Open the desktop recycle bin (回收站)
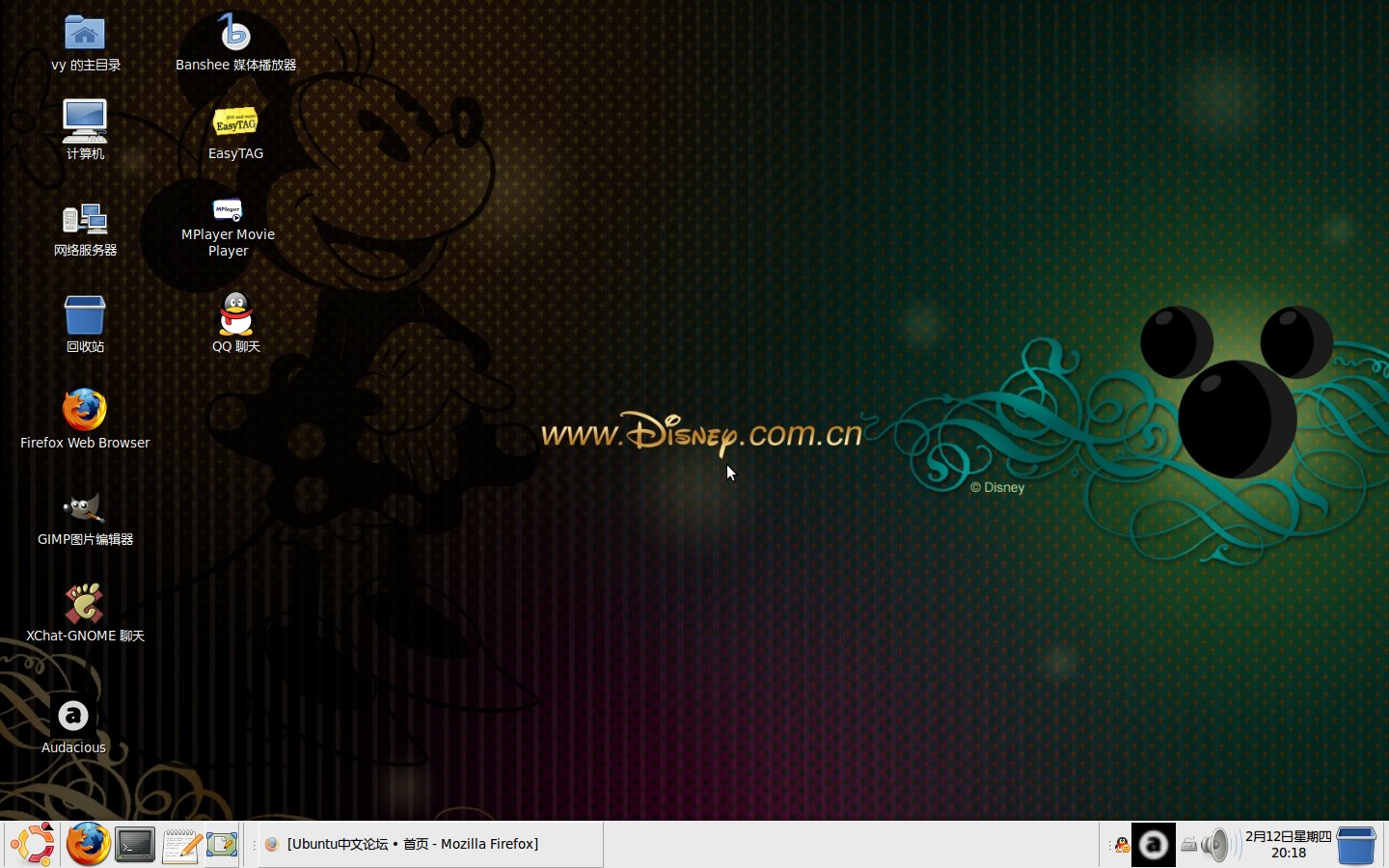Screen dimensions: 1389x868 [x=85, y=314]
